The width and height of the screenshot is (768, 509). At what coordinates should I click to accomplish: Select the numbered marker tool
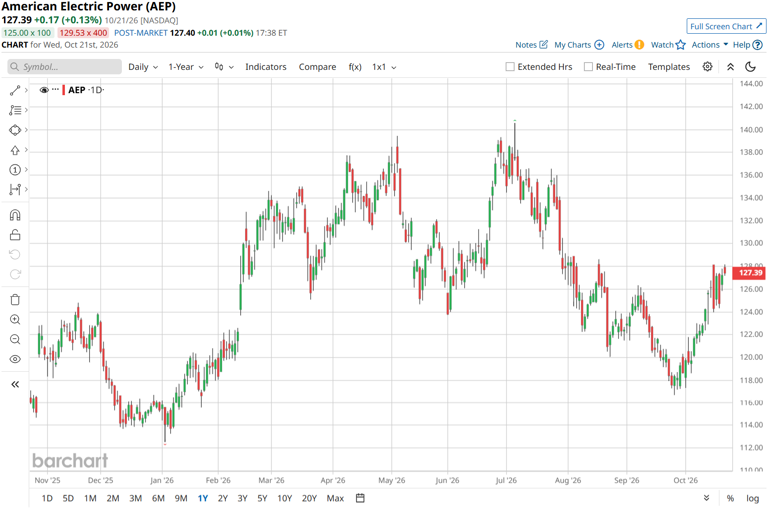pyautogui.click(x=15, y=170)
